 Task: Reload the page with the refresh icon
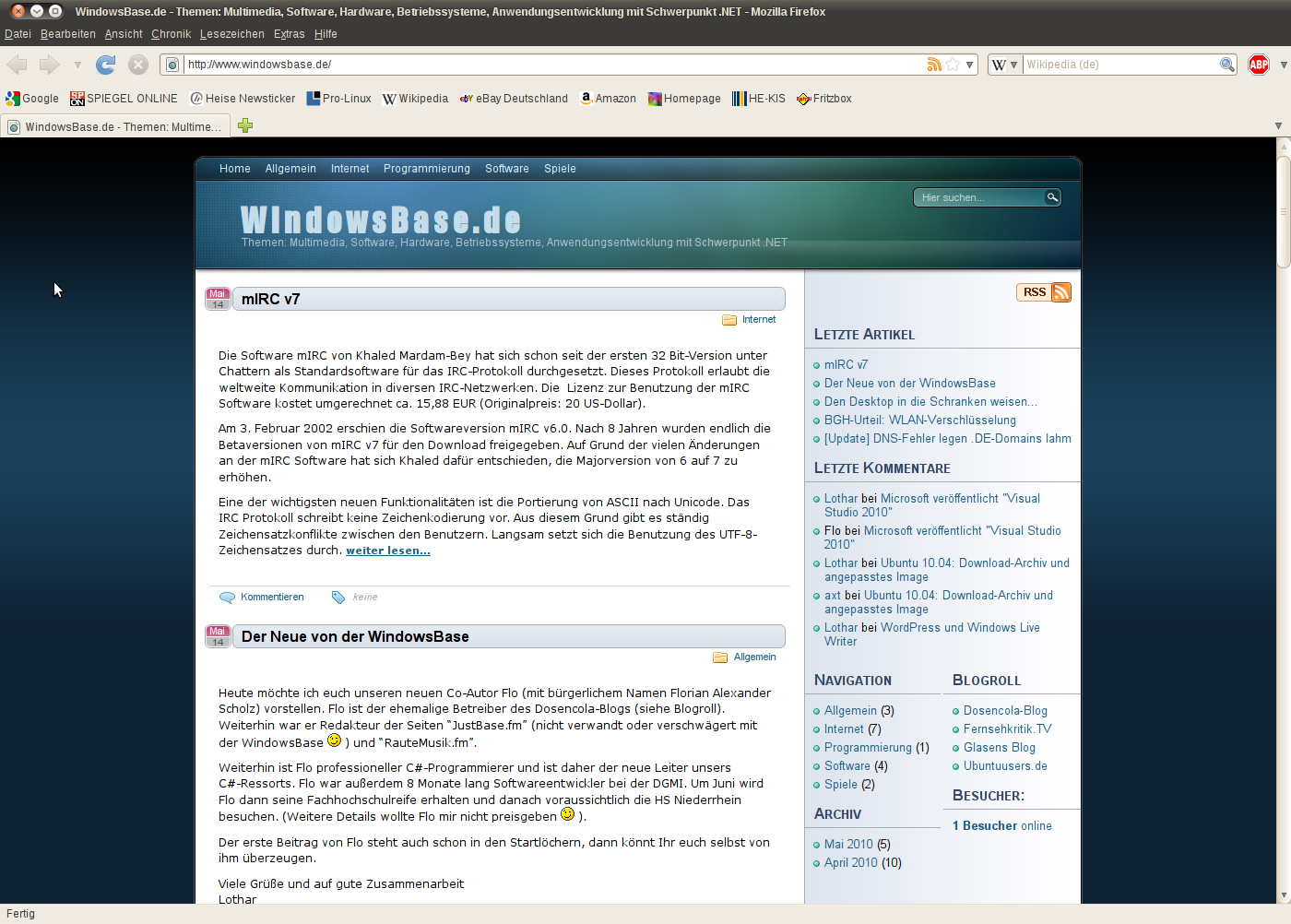106,65
